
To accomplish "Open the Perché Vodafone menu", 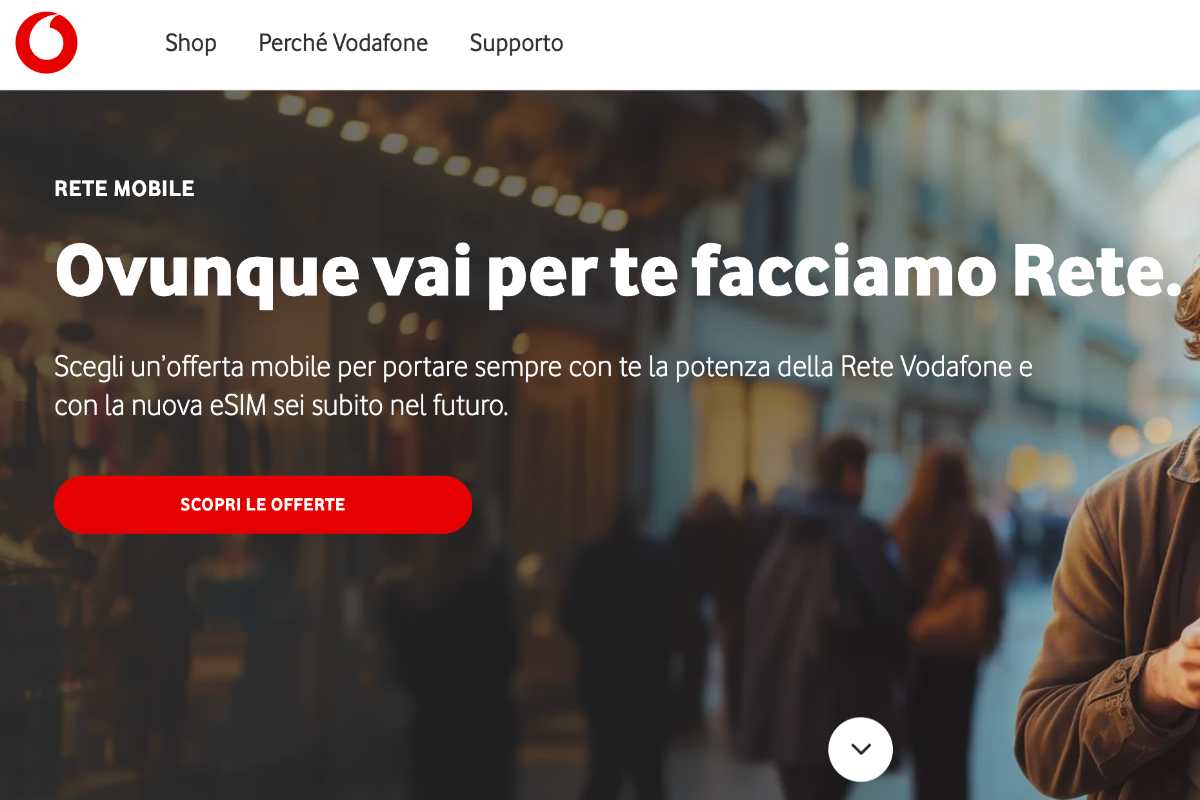I will pyautogui.click(x=343, y=43).
